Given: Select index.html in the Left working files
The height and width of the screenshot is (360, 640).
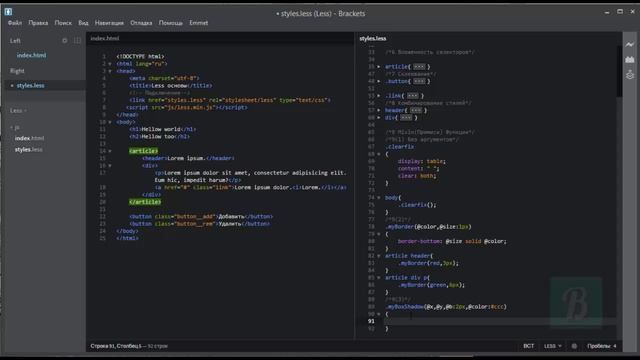Looking at the screenshot, I should click(31, 55).
